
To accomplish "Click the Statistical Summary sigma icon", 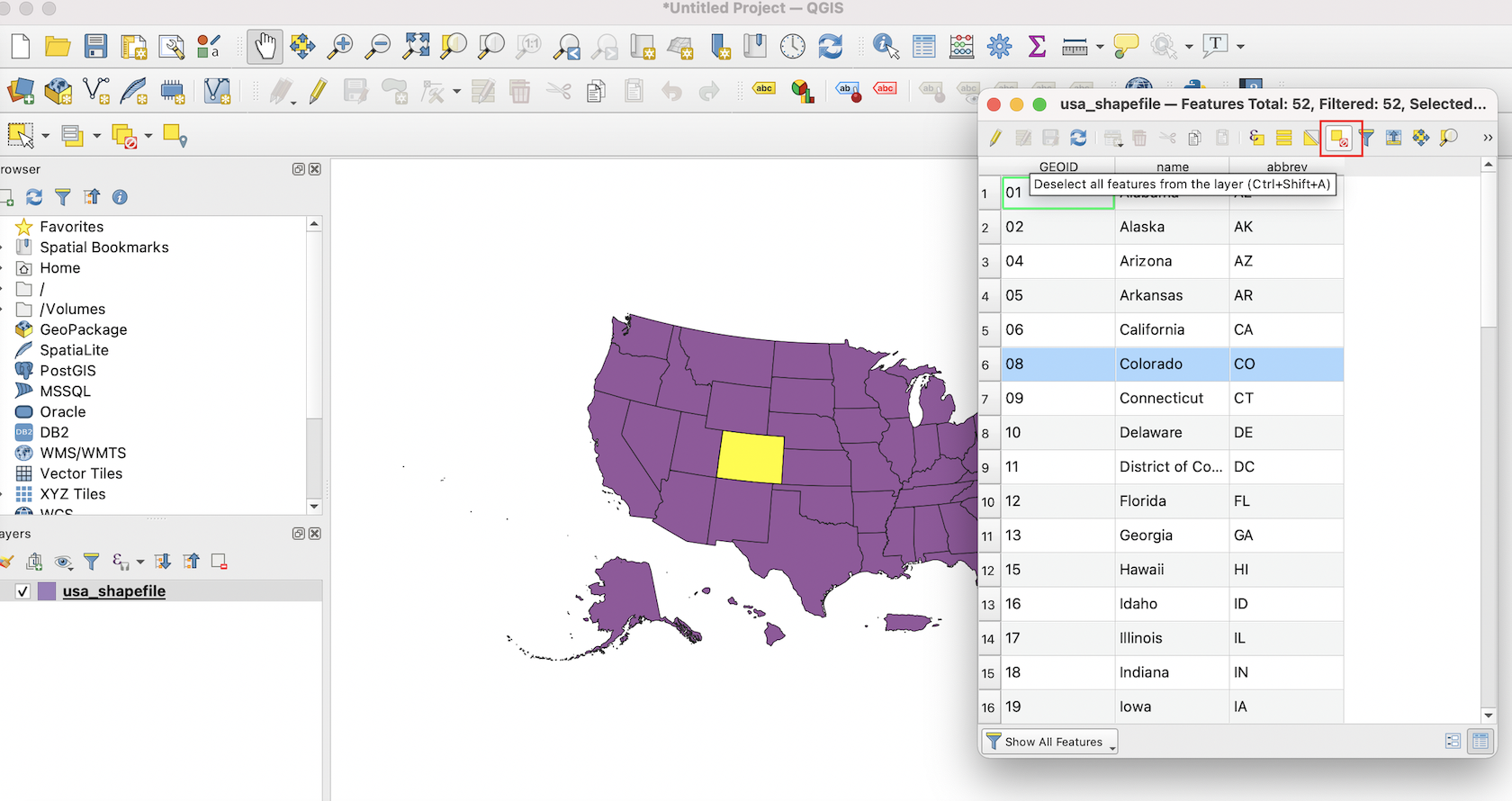I will coord(1037,46).
